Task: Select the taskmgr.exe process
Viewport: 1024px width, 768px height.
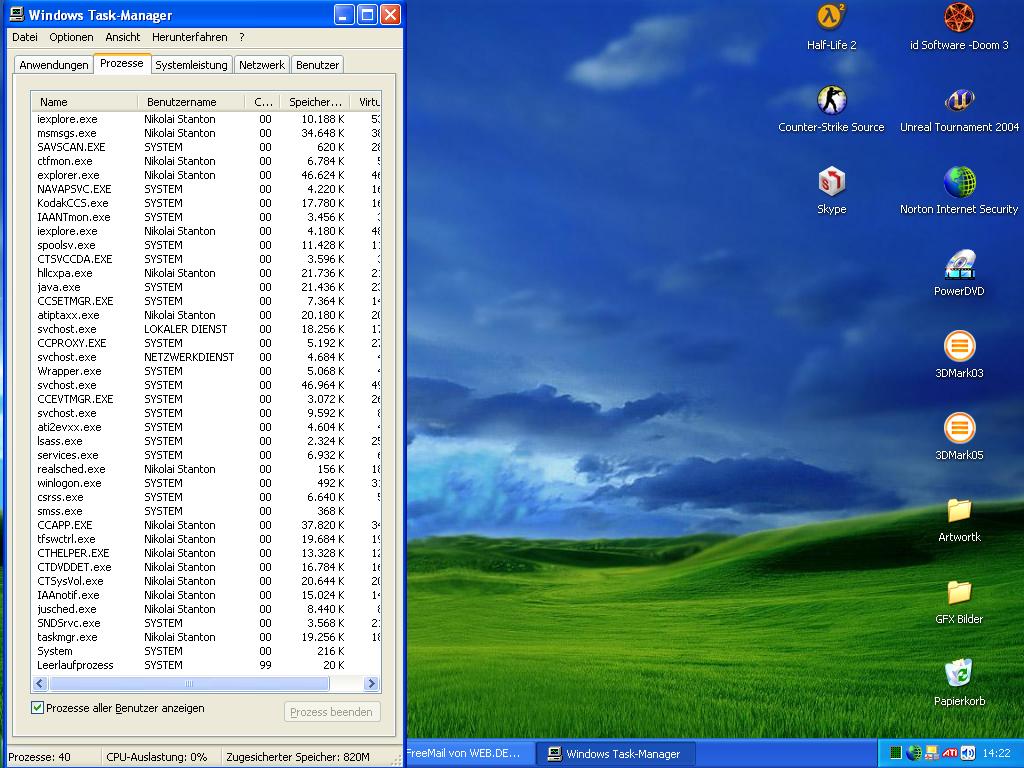Action: pos(206,637)
